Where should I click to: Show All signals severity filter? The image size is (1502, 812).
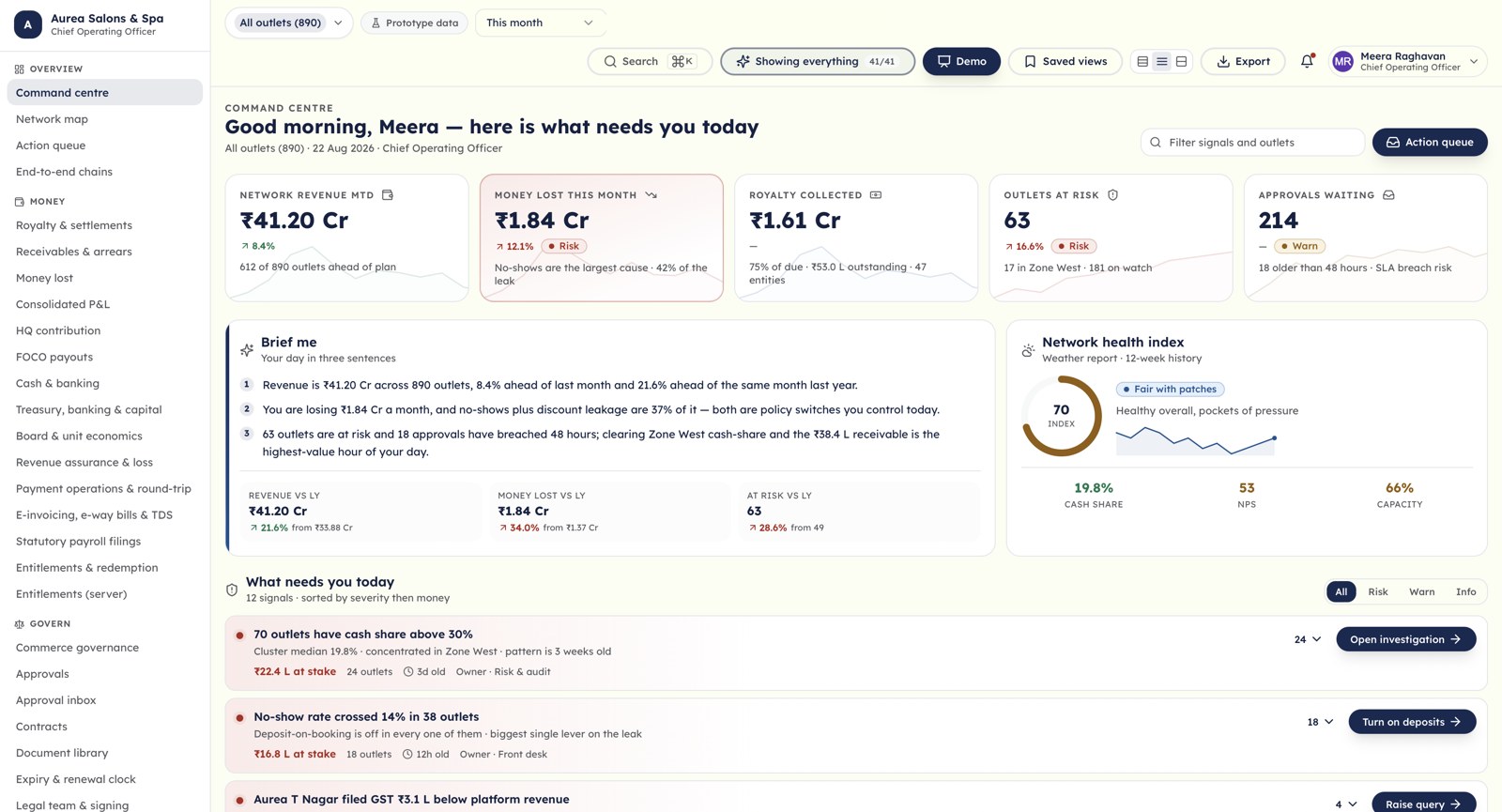tap(1341, 591)
